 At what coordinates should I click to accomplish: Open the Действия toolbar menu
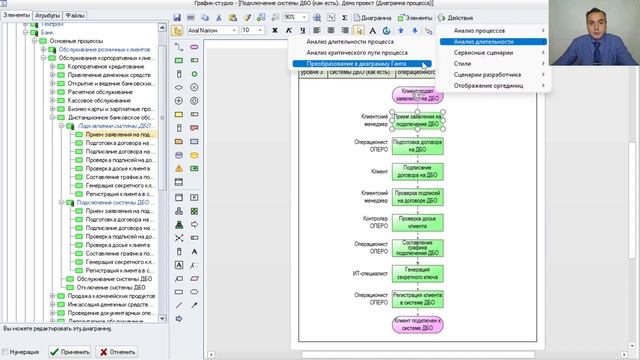point(456,18)
